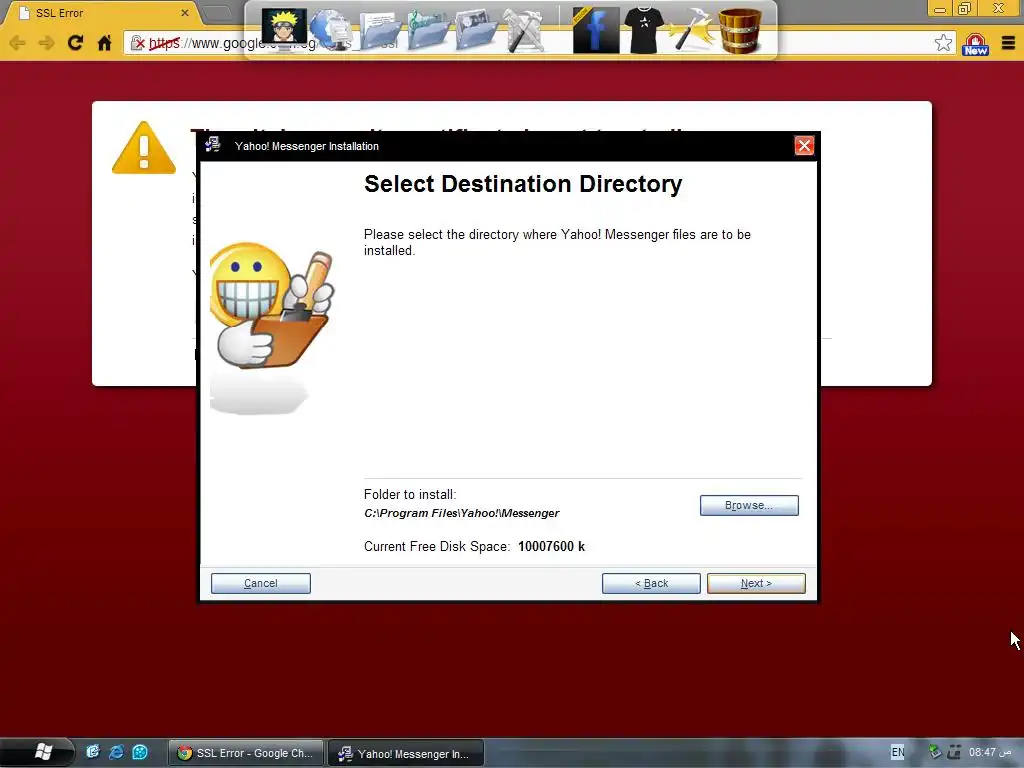The width and height of the screenshot is (1024, 768).
Task: Click the yellow warning triangle on SSL page
Action: 144,148
